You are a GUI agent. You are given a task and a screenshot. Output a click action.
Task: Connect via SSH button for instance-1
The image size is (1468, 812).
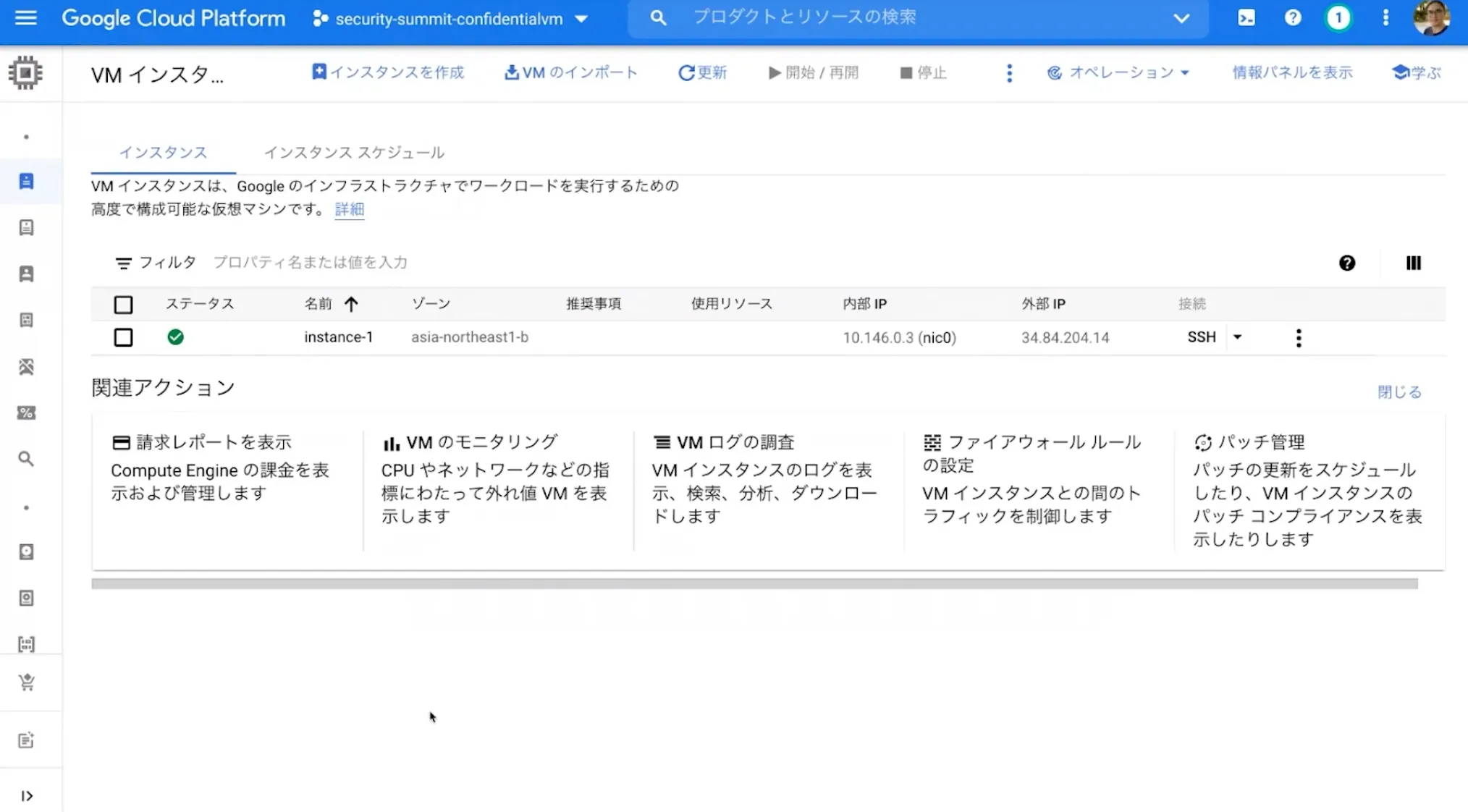point(1202,337)
